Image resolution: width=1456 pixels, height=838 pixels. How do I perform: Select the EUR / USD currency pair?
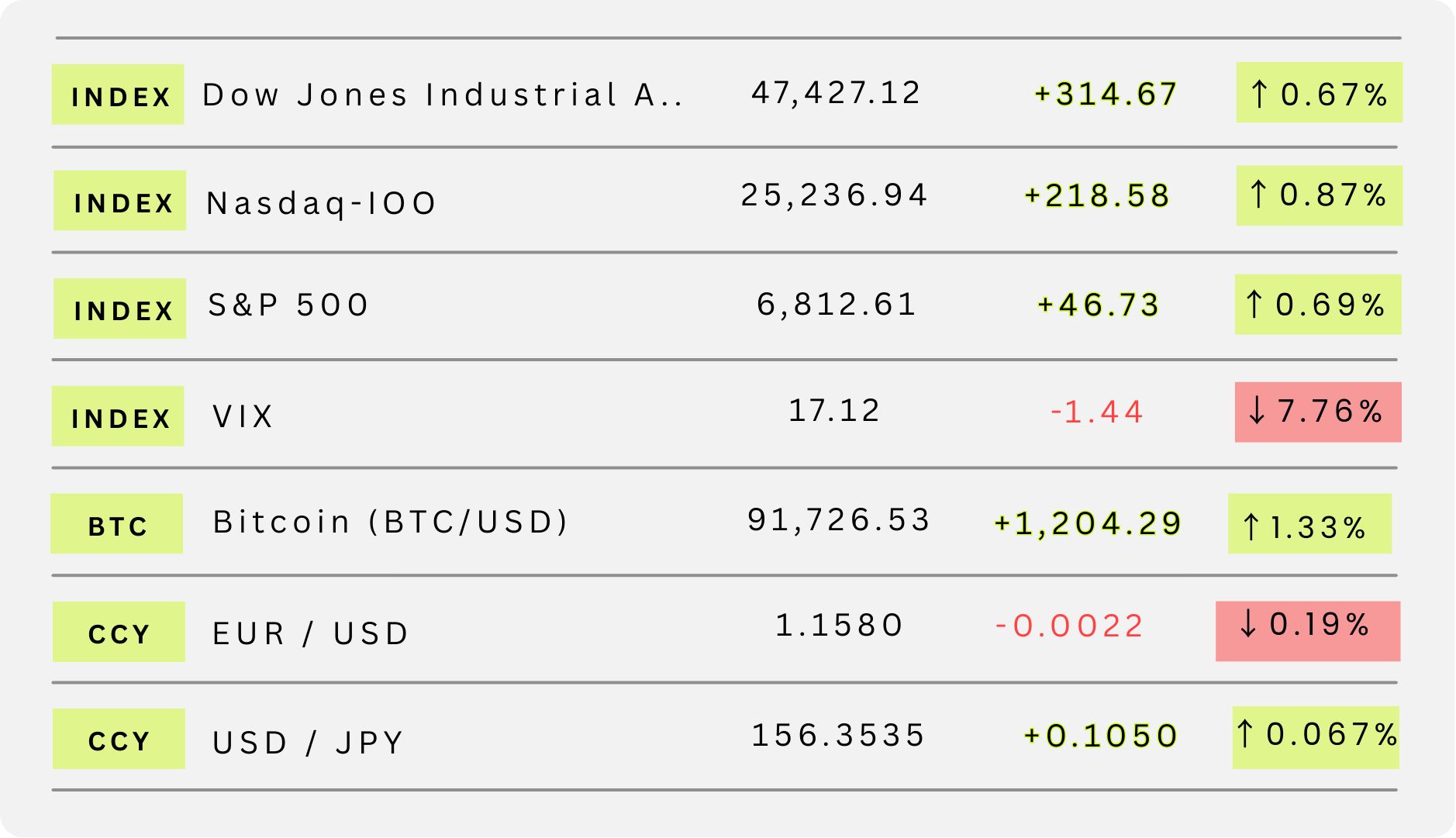click(310, 633)
